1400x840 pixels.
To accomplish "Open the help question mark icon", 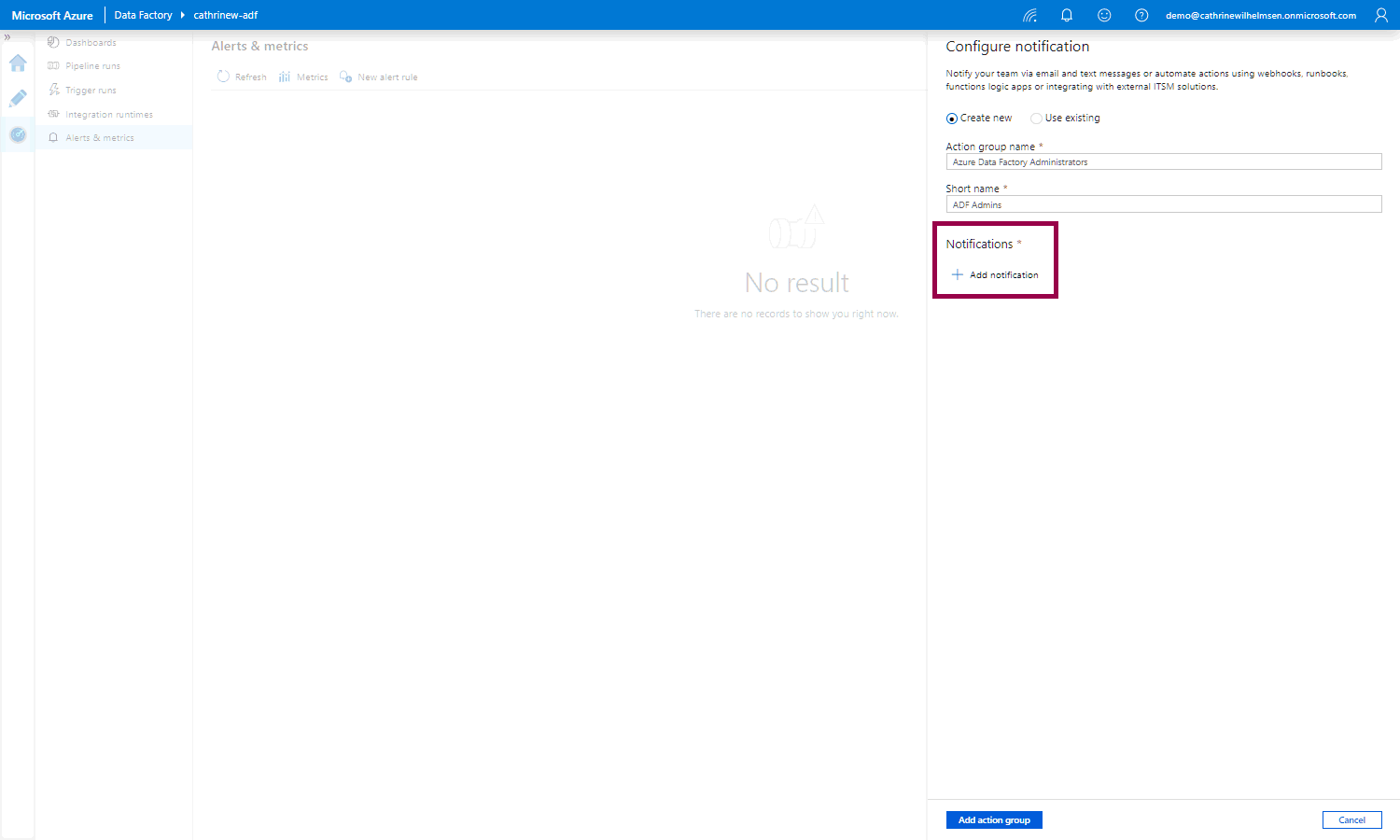I will pos(1141,15).
